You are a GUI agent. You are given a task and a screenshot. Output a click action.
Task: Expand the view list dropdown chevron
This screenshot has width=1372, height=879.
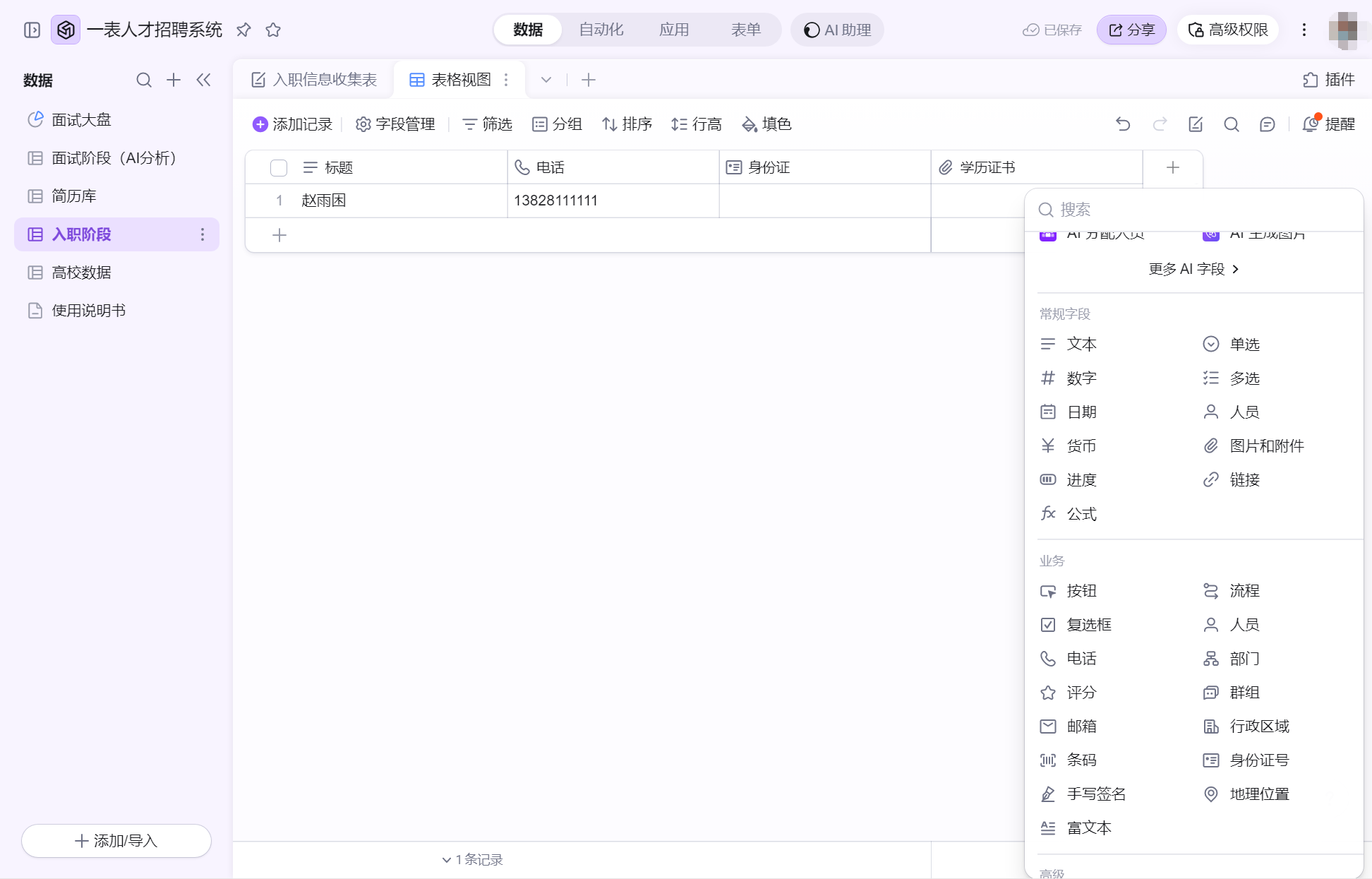(x=546, y=80)
